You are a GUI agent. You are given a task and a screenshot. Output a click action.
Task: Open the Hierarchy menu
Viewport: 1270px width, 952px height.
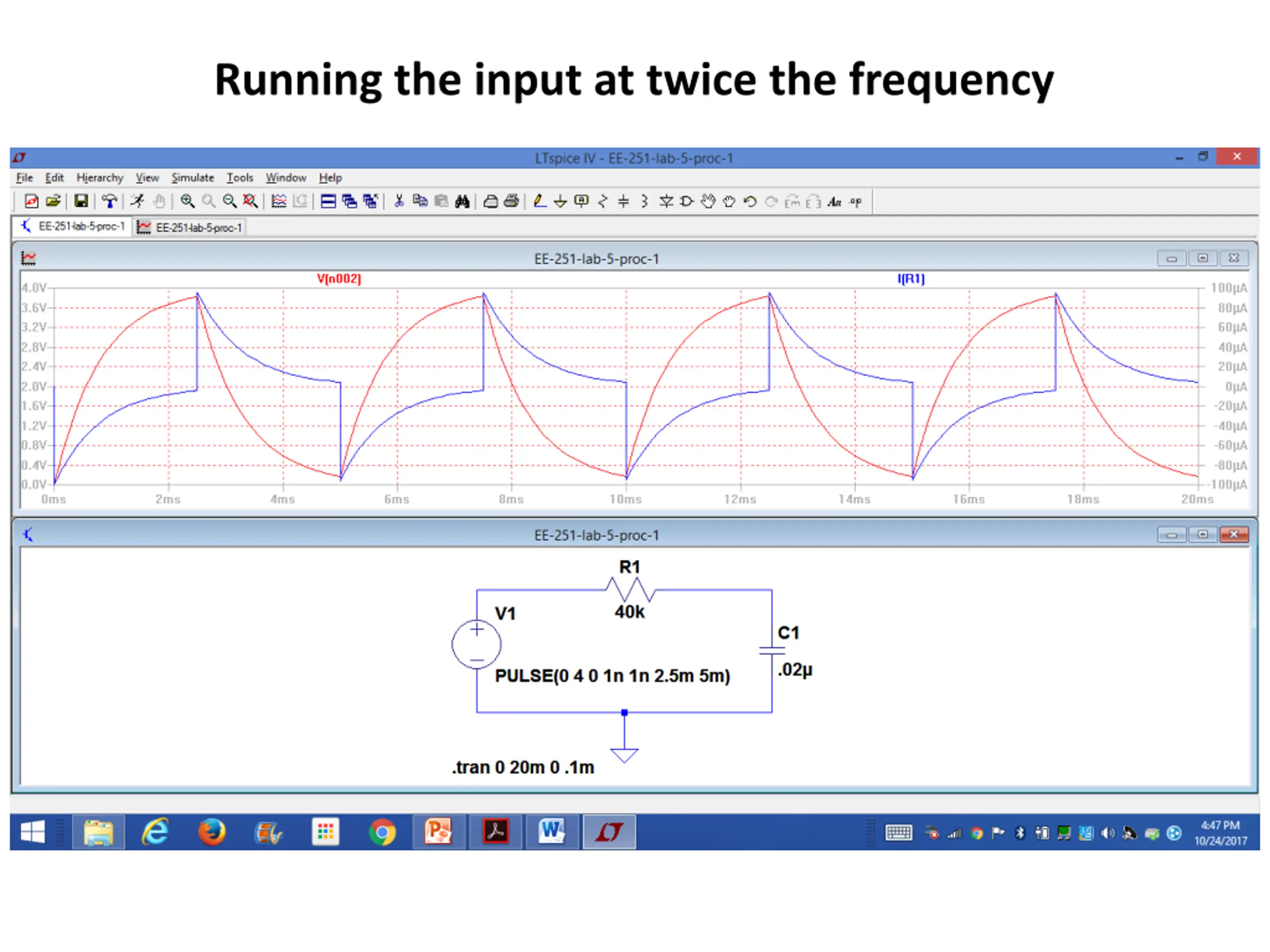click(100, 178)
